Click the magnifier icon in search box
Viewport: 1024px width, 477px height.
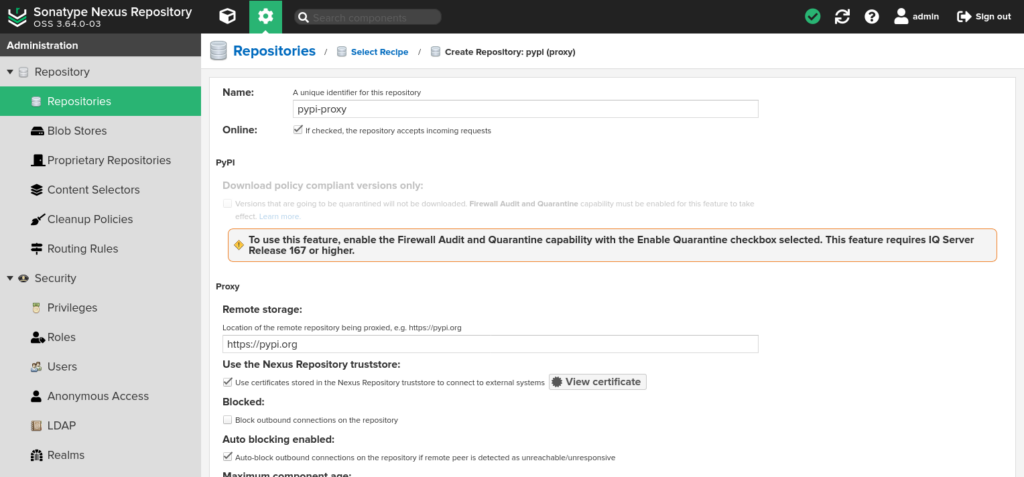coord(302,18)
